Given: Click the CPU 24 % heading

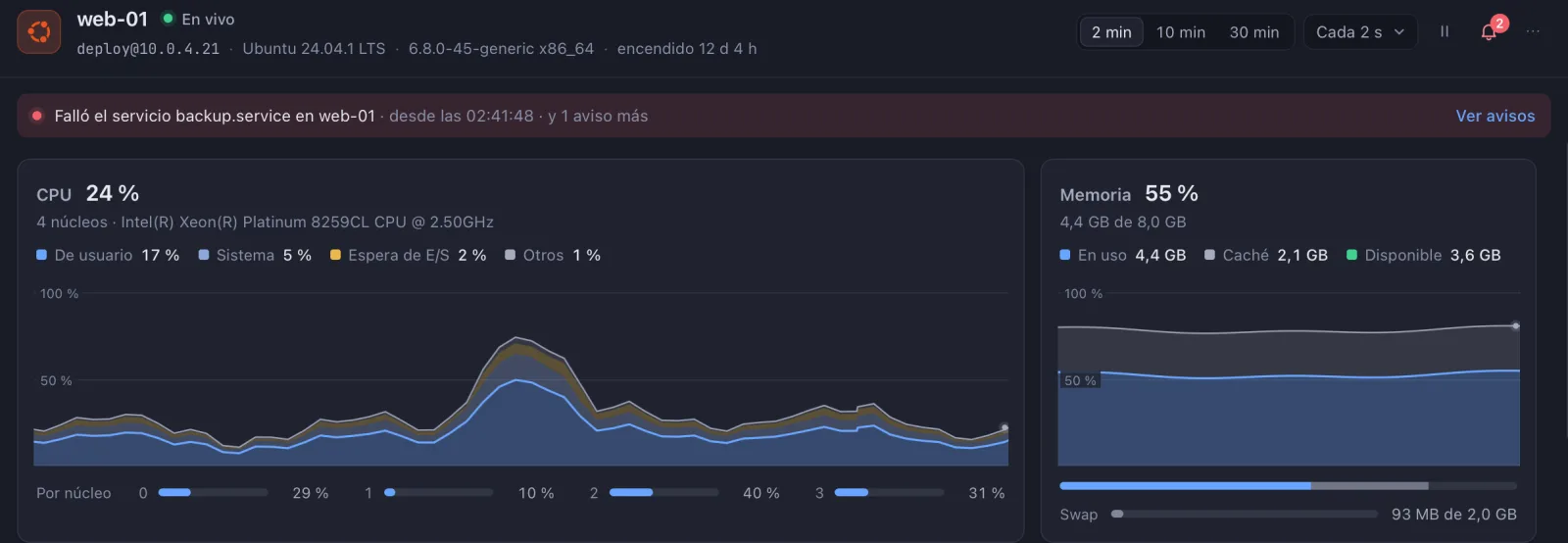Looking at the screenshot, I should click(88, 193).
